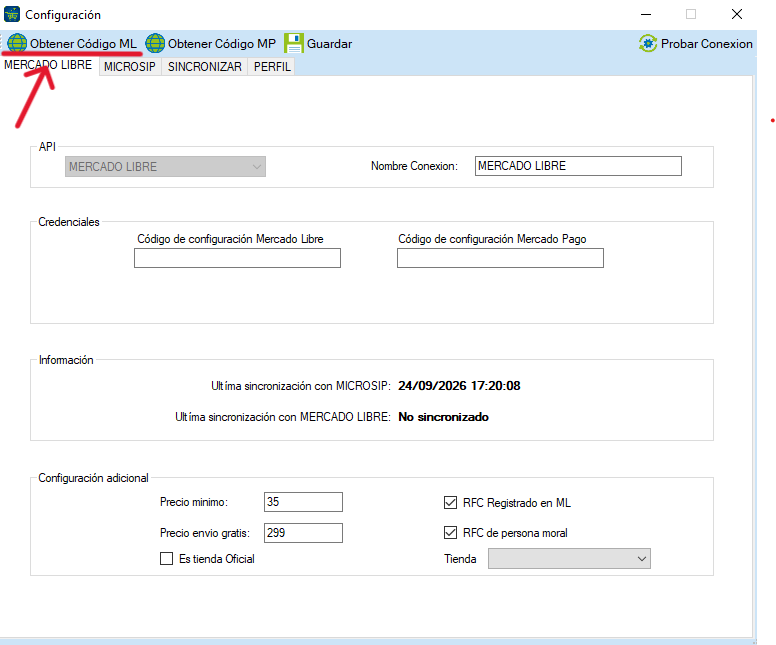This screenshot has height=645, width=776.
Task: Click the Ultima sincronización con MERCADO LIBRE label
Action: (x=283, y=417)
